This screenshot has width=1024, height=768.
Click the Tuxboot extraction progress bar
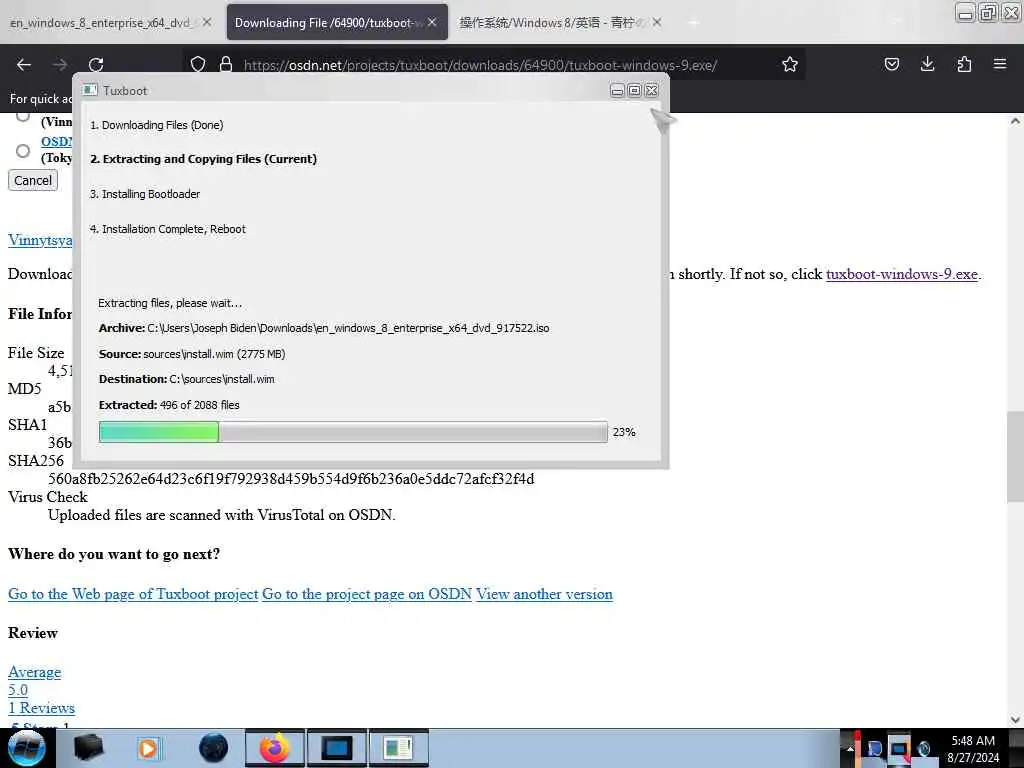click(353, 432)
